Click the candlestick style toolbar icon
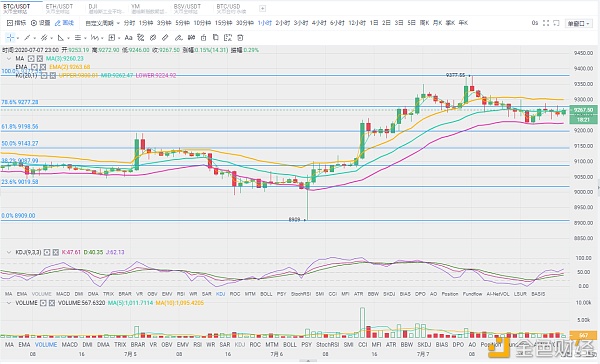This screenshot has height=364, width=600. click(191, 38)
